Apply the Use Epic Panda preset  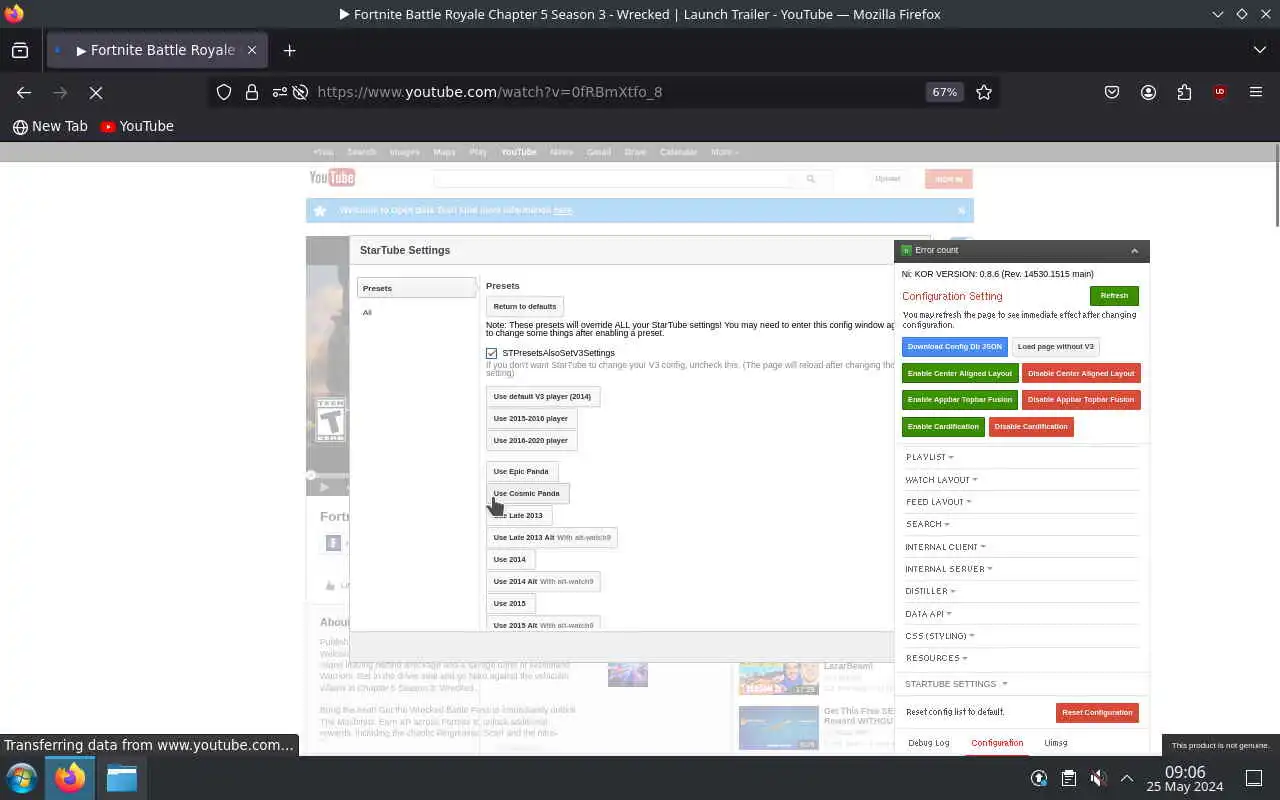coord(521,472)
